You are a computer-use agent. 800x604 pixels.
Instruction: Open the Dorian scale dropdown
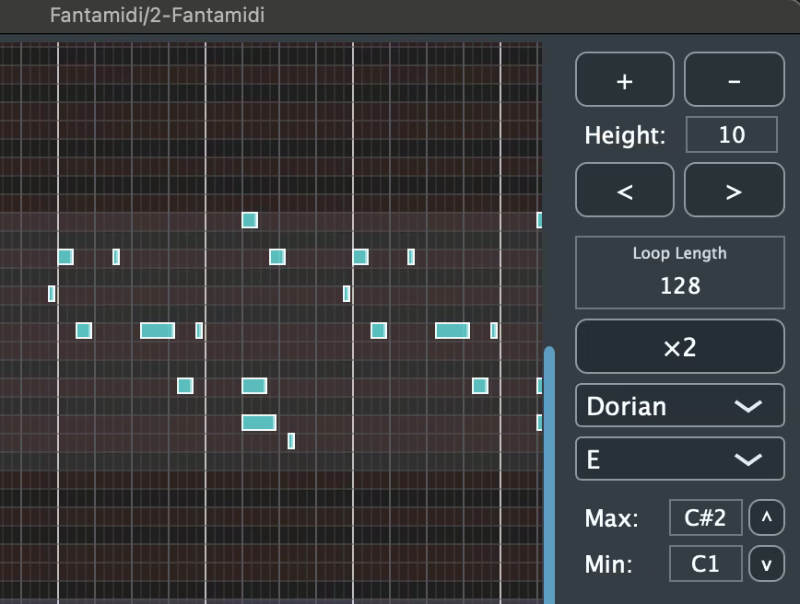pos(680,406)
